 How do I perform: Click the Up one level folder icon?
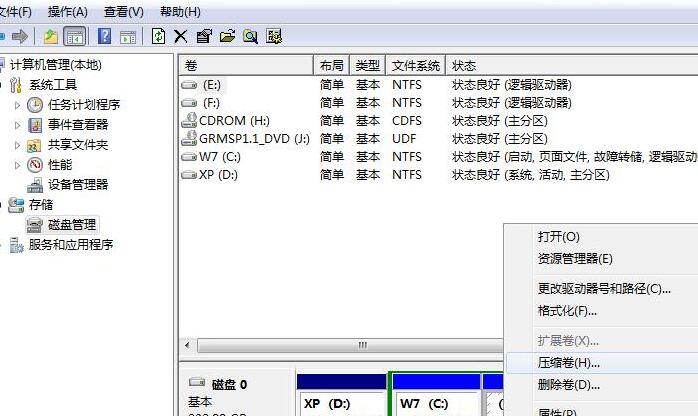tap(50, 36)
